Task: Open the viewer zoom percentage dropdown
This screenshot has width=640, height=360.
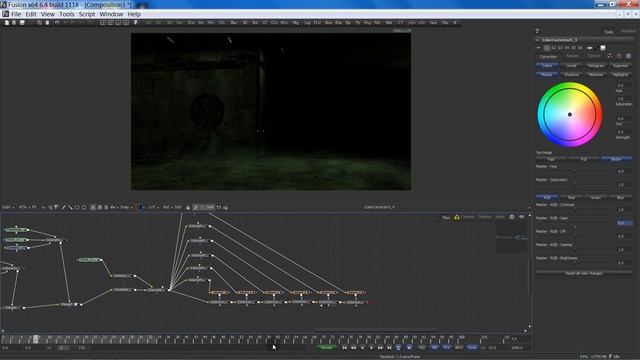Action: coord(23,207)
